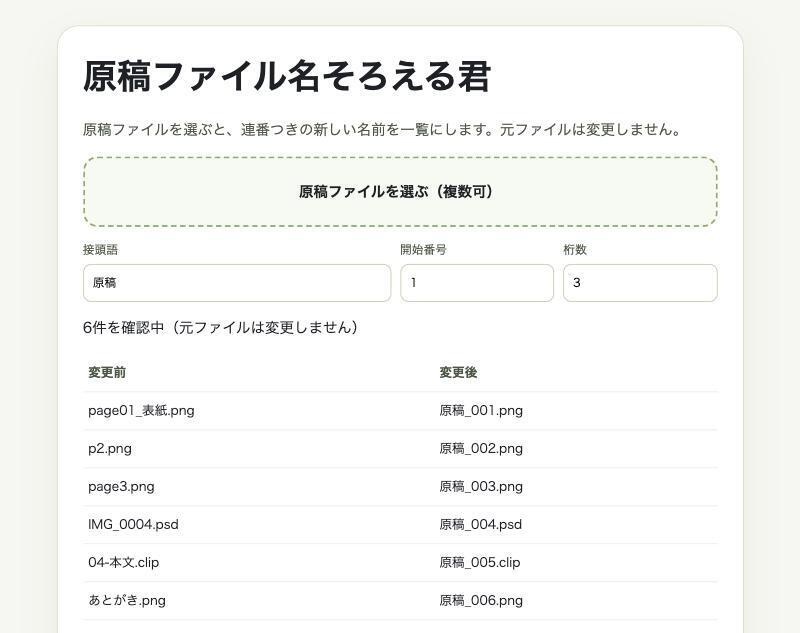
Task: Select the new name 原稿_005.clip
Action: [480, 563]
